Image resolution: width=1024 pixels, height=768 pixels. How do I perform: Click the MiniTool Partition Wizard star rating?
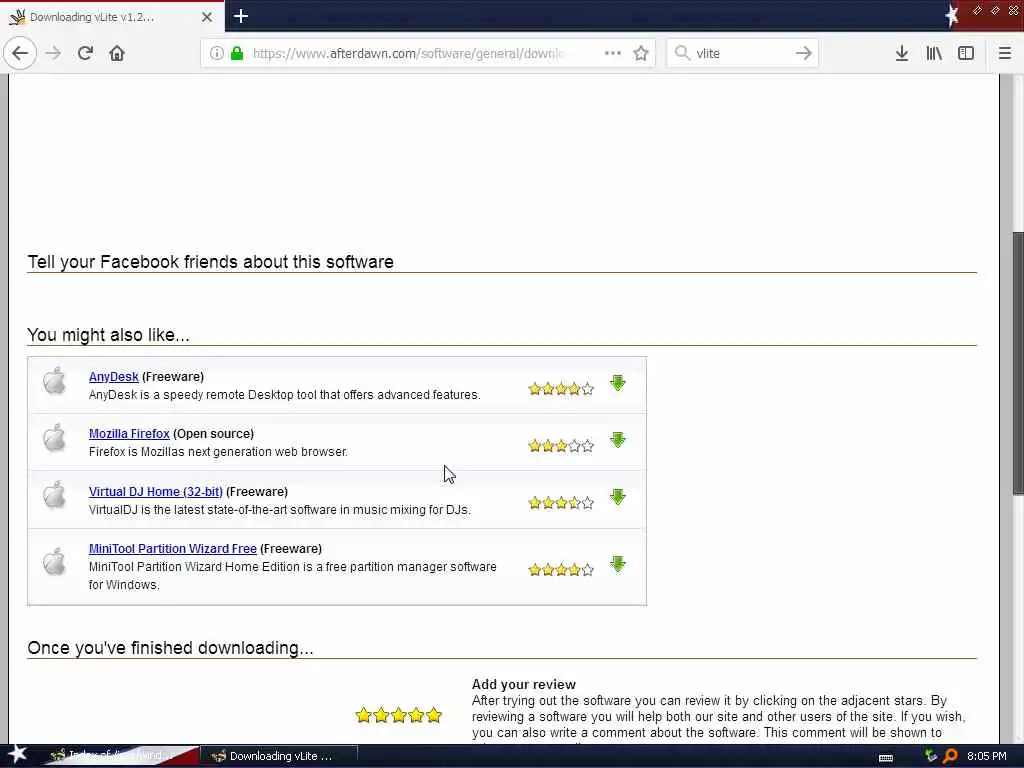(x=561, y=569)
